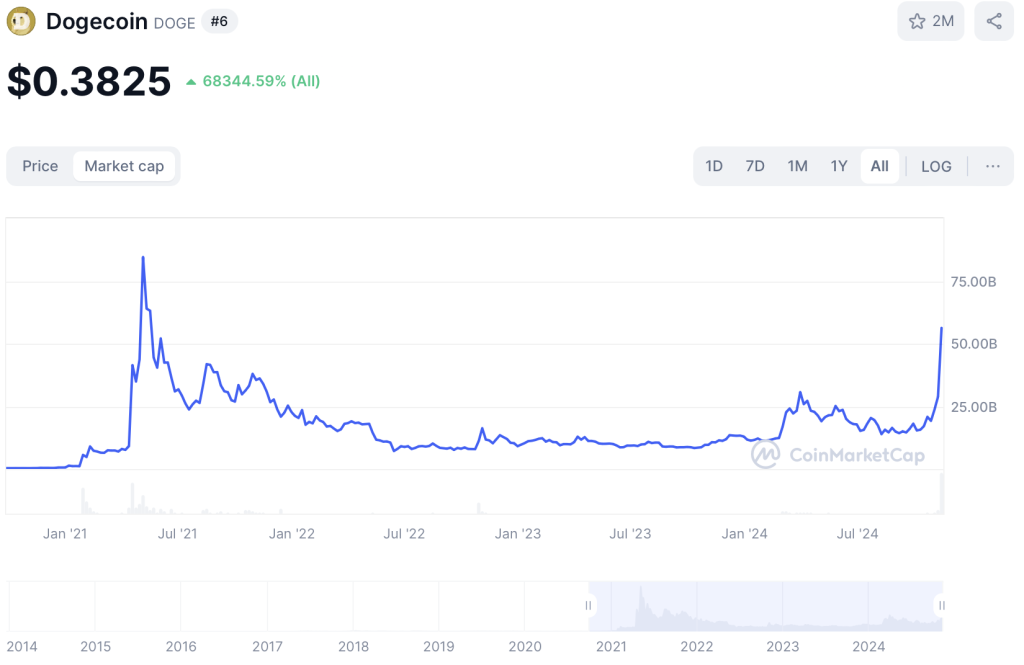Set chart range to 1Y
This screenshot has height=665, width=1024.
click(839, 167)
